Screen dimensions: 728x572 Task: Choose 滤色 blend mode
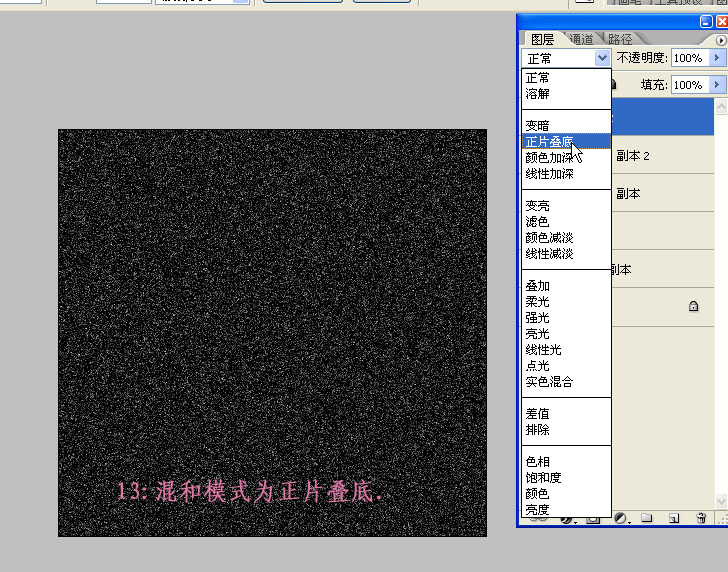tap(566, 221)
